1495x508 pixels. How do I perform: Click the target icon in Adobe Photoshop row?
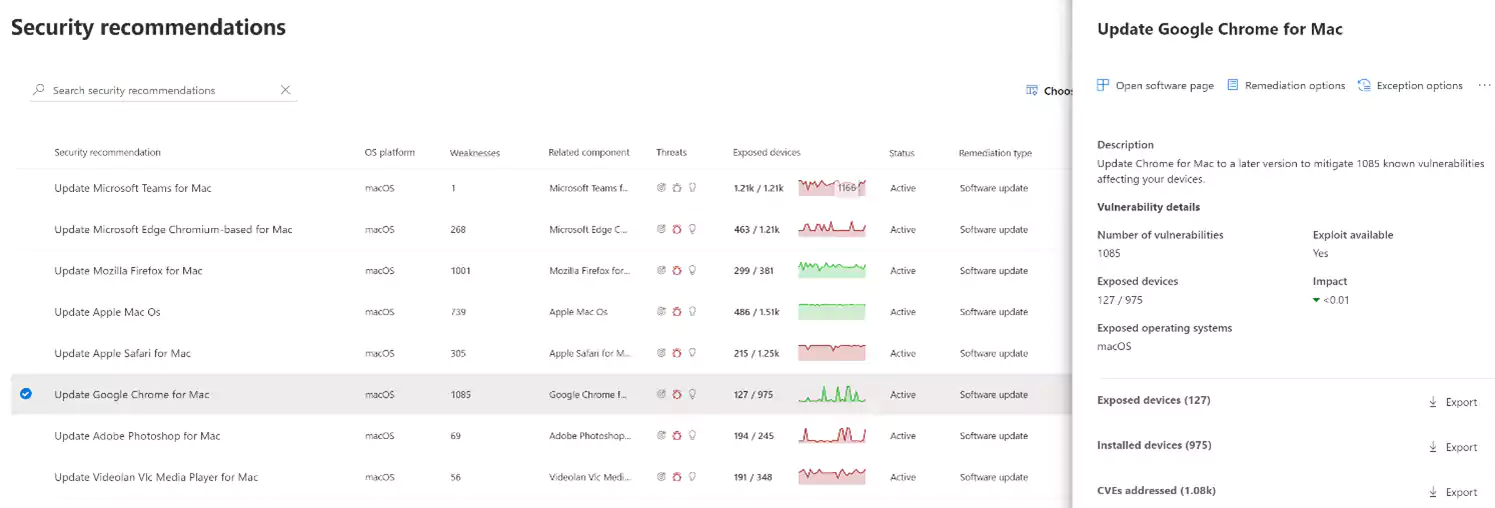tap(661, 436)
